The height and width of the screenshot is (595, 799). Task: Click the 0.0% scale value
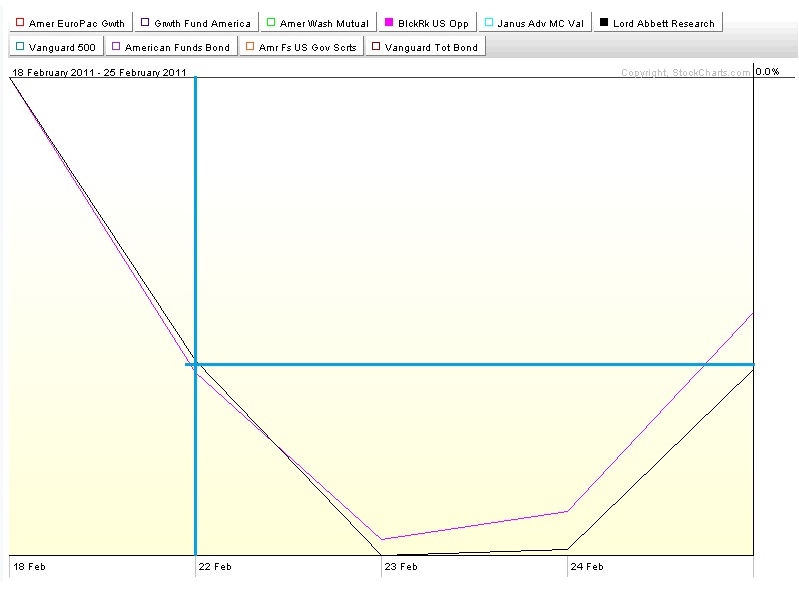click(767, 71)
